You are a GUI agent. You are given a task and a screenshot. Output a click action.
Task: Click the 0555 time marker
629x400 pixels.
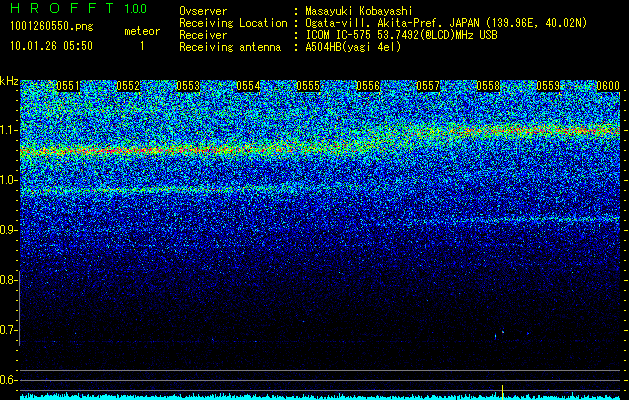(x=308, y=86)
